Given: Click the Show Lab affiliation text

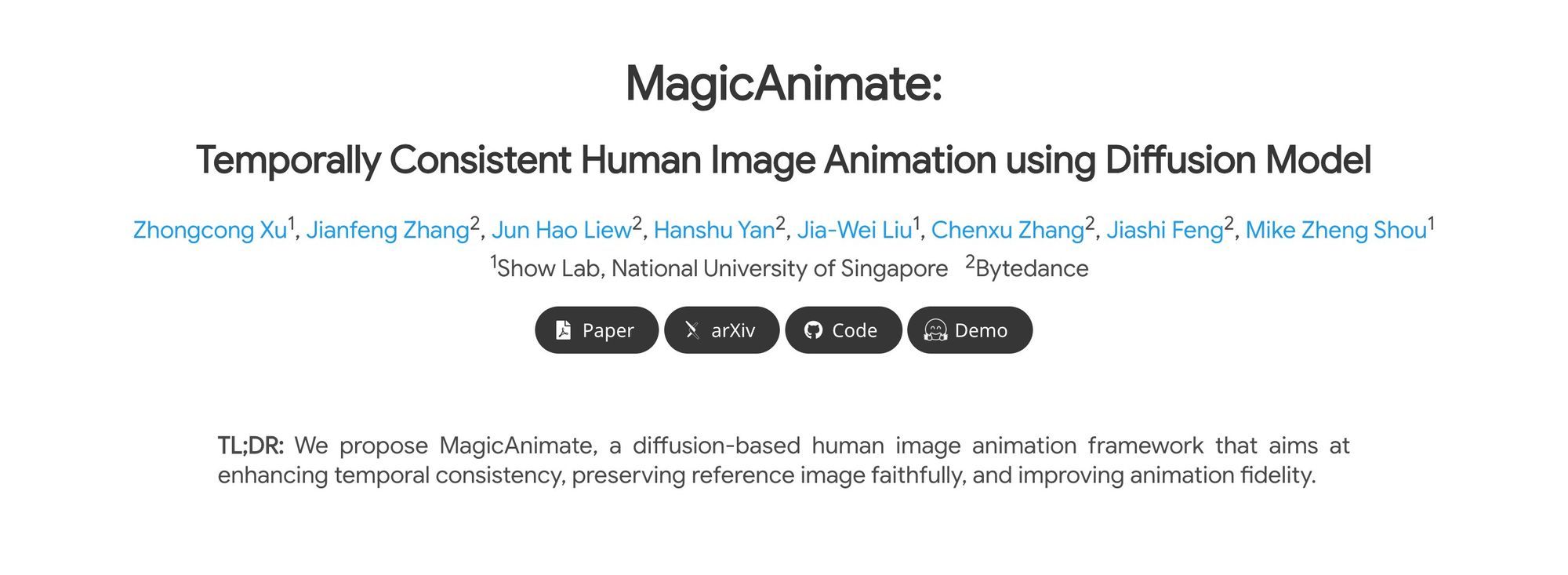Looking at the screenshot, I should point(721,268).
